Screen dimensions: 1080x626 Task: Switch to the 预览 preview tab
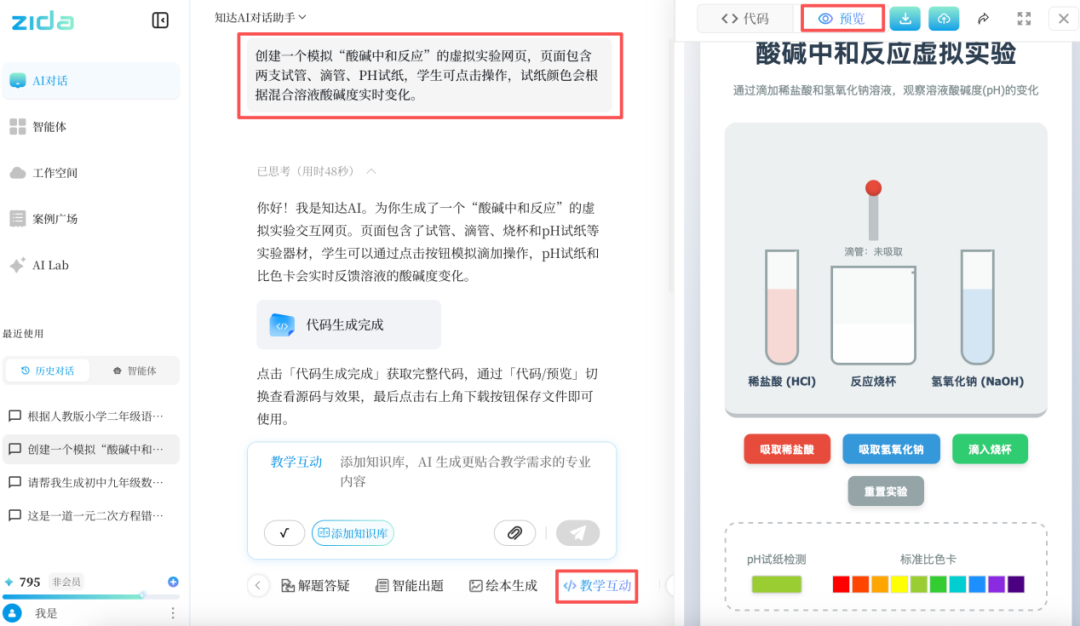point(842,19)
